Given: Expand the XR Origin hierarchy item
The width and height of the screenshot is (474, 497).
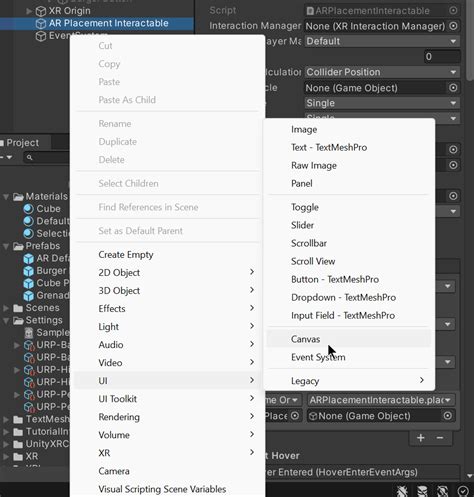Looking at the screenshot, I should tap(29, 11).
